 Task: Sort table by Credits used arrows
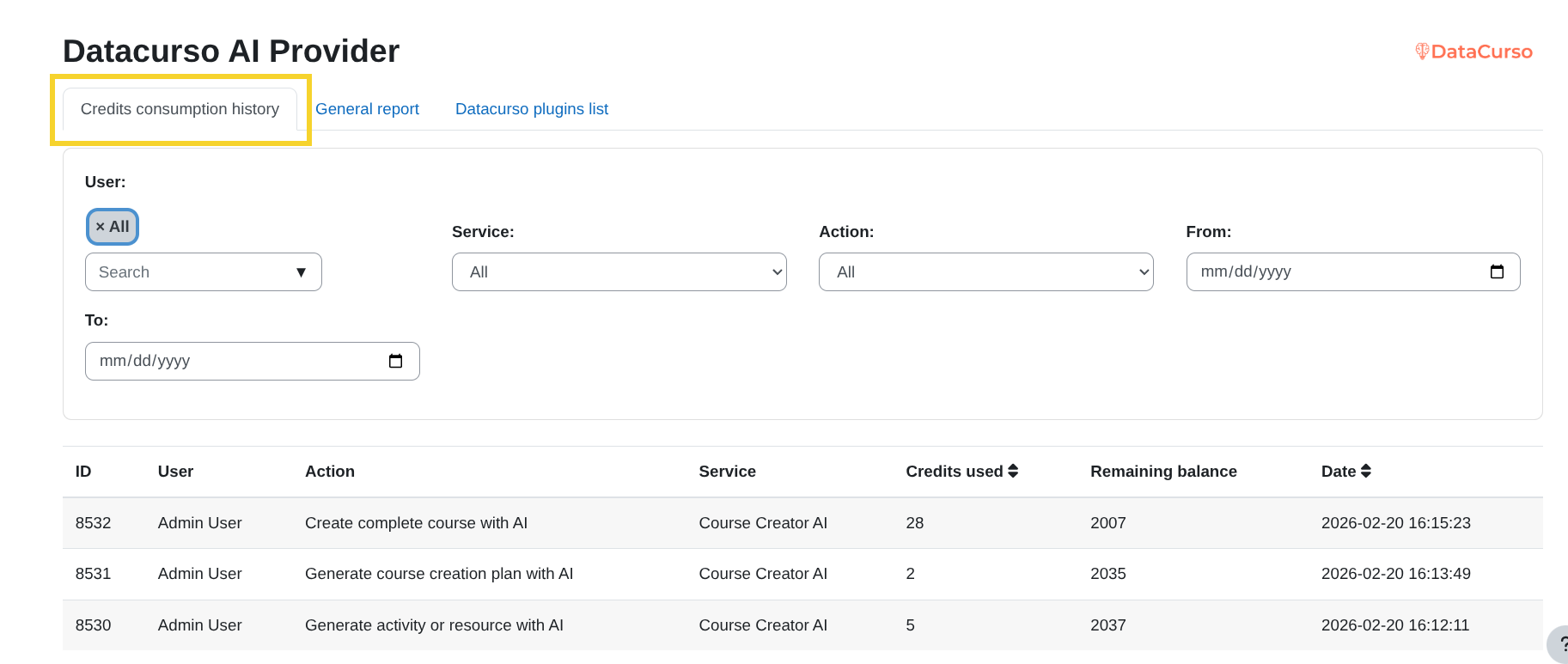(1013, 471)
